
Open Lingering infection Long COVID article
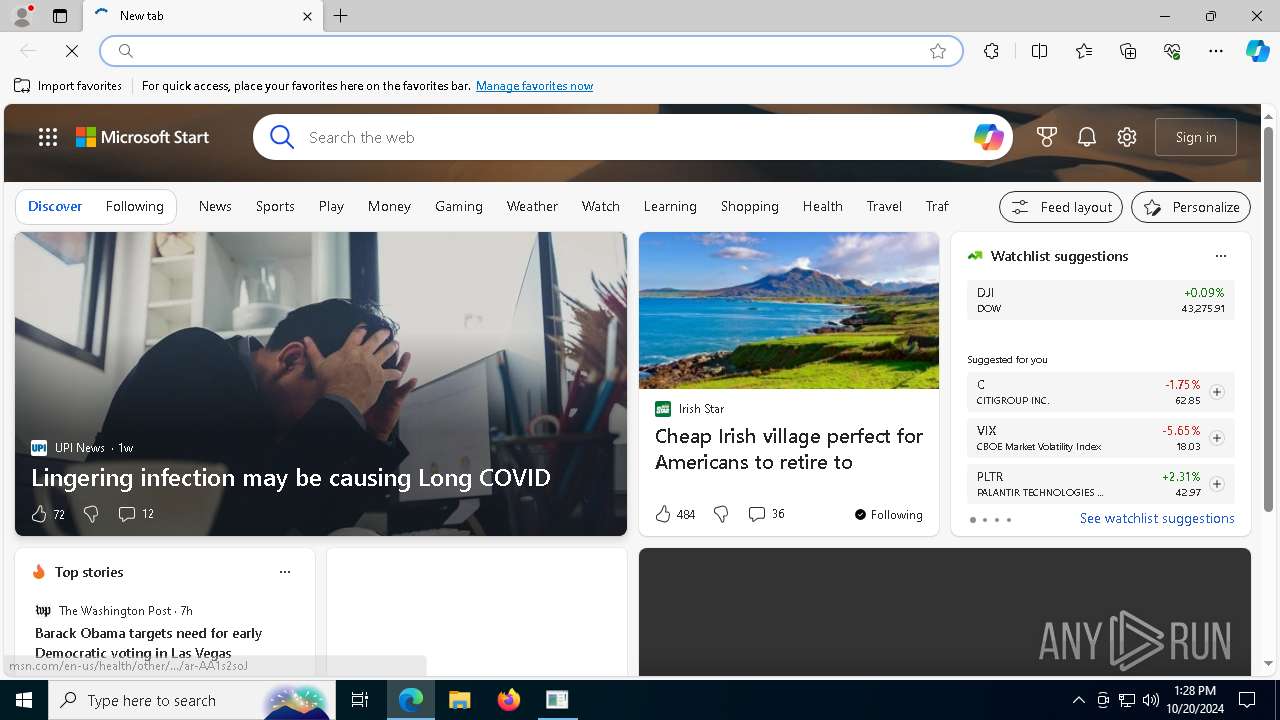(291, 478)
